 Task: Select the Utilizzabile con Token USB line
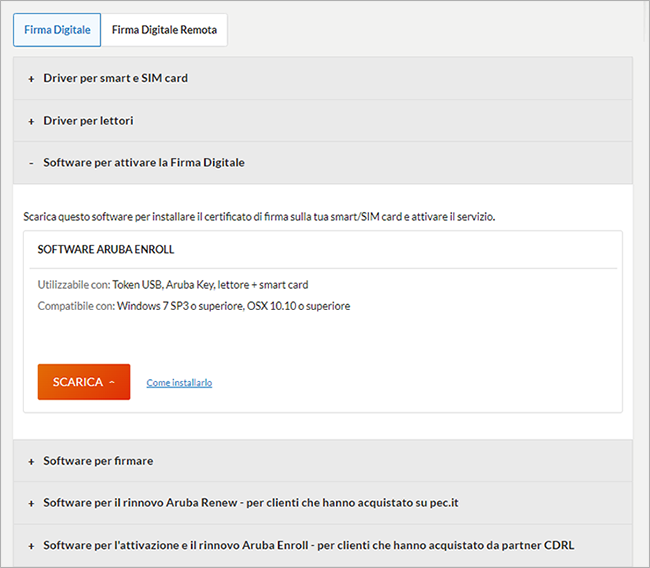point(173,285)
